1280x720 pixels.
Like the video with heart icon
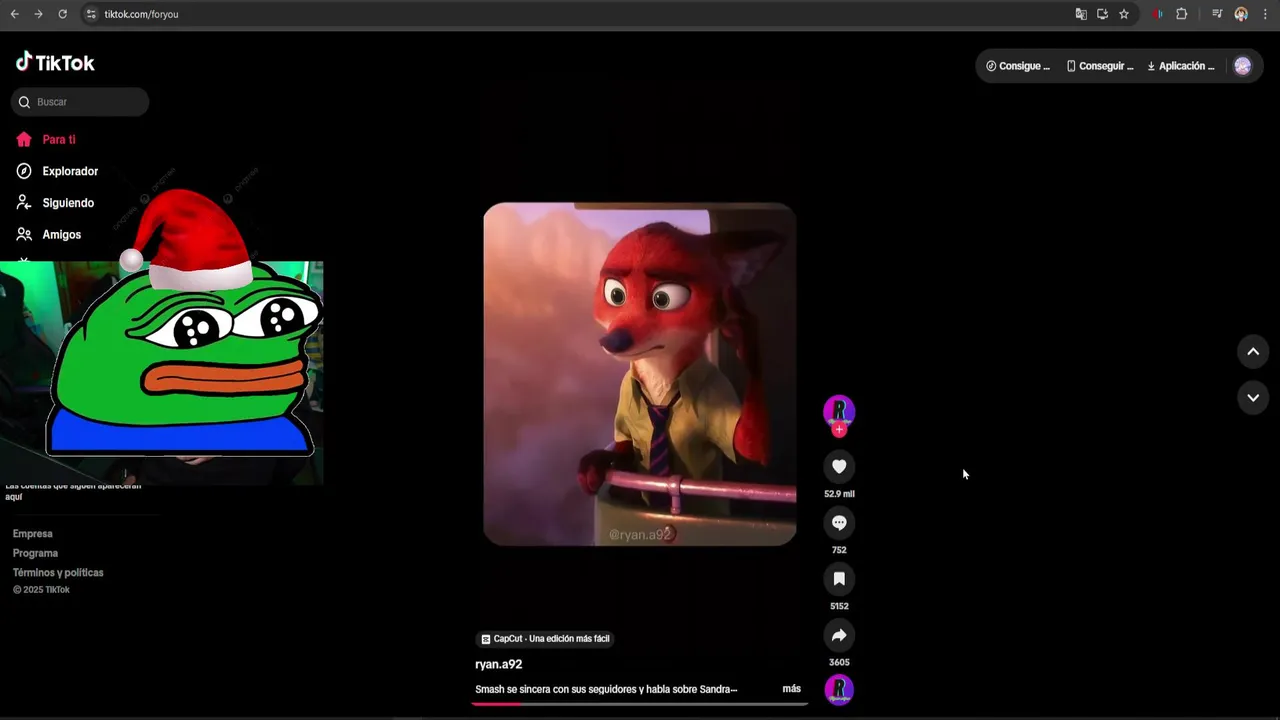pos(839,466)
